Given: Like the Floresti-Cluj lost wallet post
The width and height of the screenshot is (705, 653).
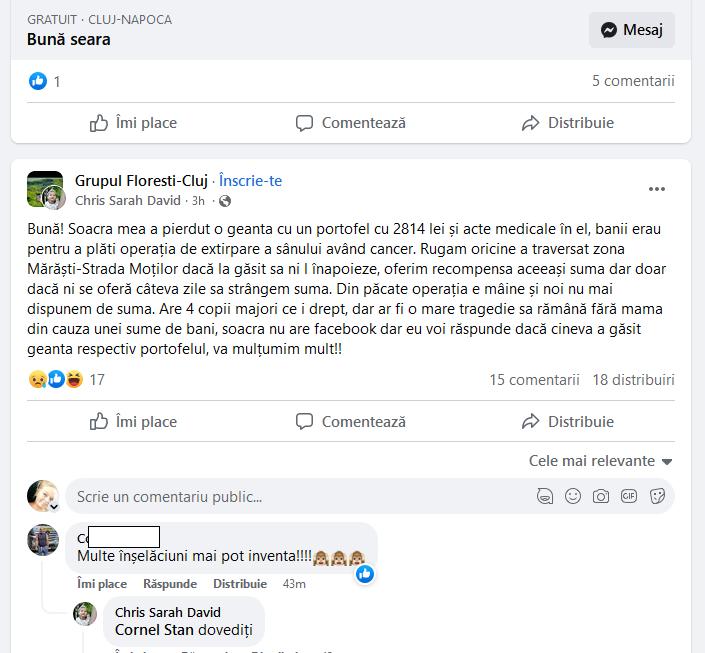Looking at the screenshot, I should pyautogui.click(x=134, y=422).
